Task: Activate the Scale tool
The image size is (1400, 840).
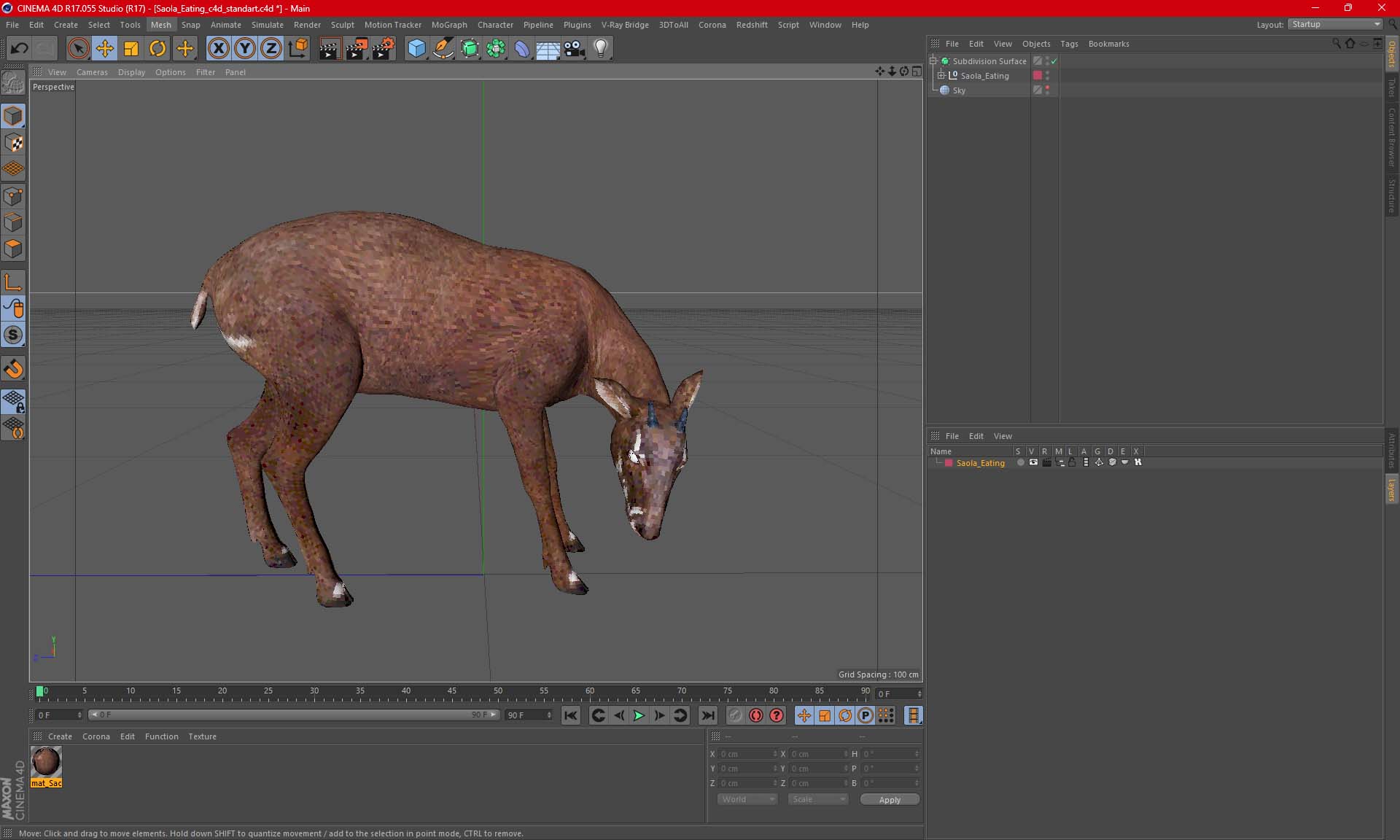Action: [131, 49]
